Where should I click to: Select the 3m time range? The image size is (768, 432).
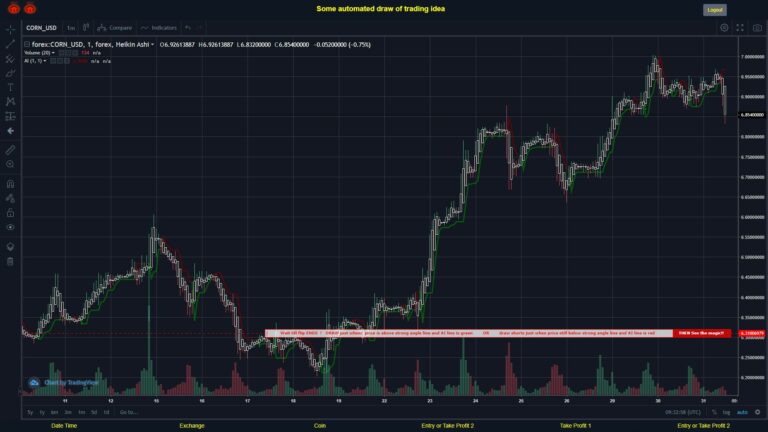68,412
